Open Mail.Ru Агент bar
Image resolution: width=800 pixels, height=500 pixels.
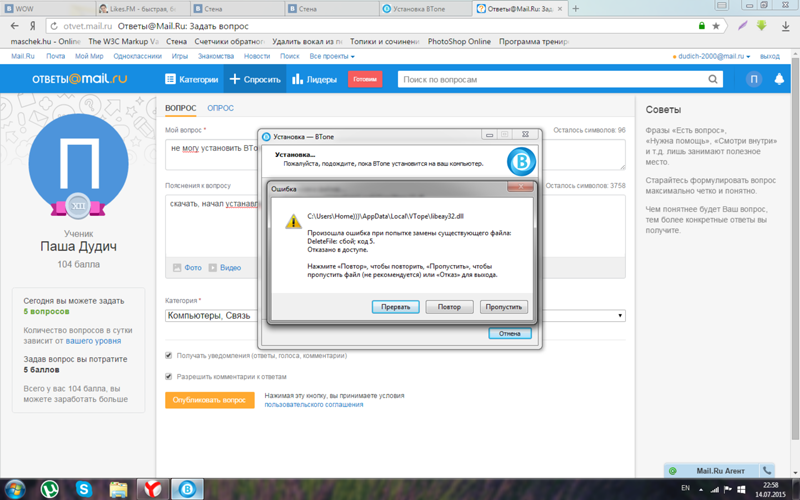tap(720, 470)
